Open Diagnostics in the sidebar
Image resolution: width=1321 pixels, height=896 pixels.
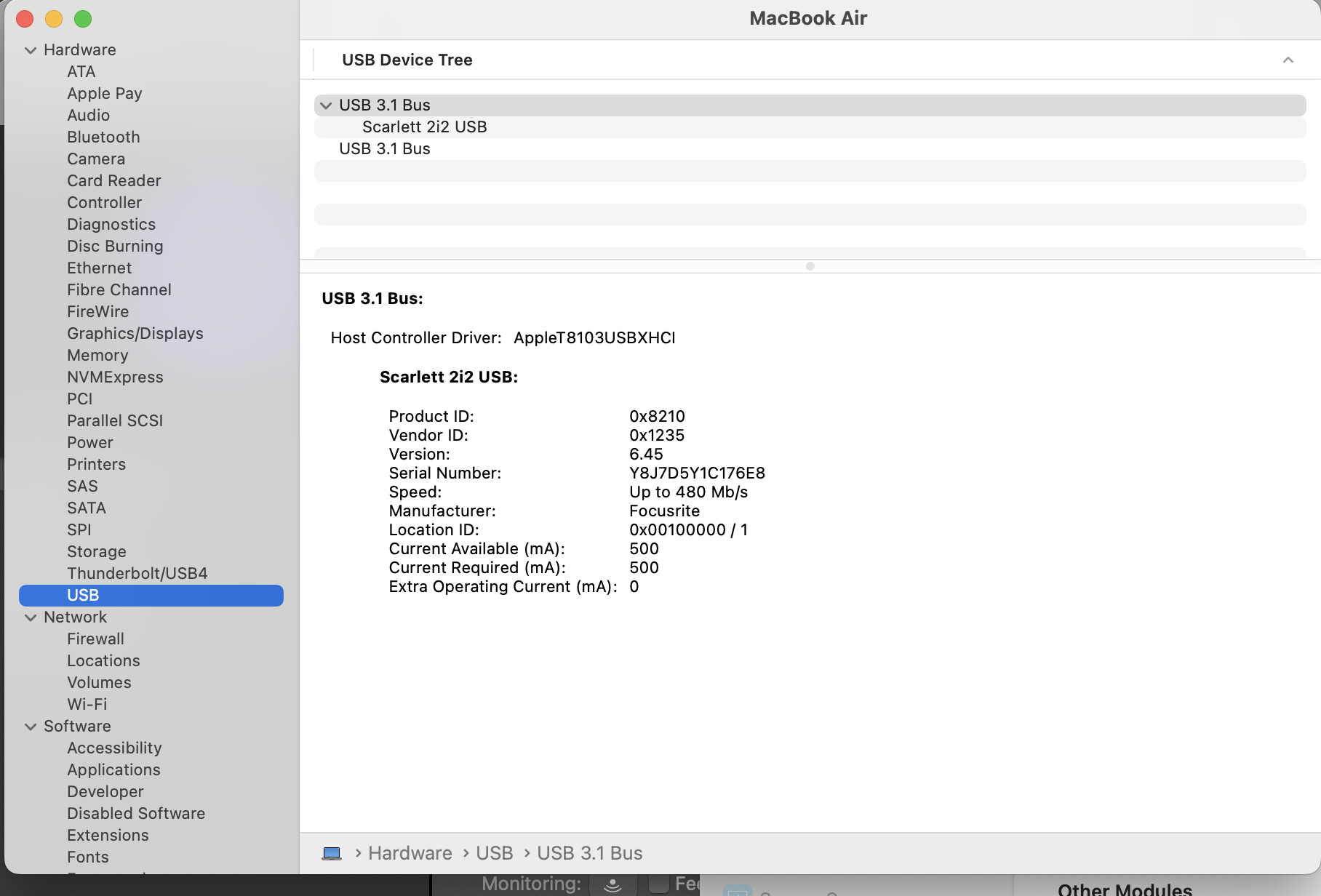[x=111, y=224]
